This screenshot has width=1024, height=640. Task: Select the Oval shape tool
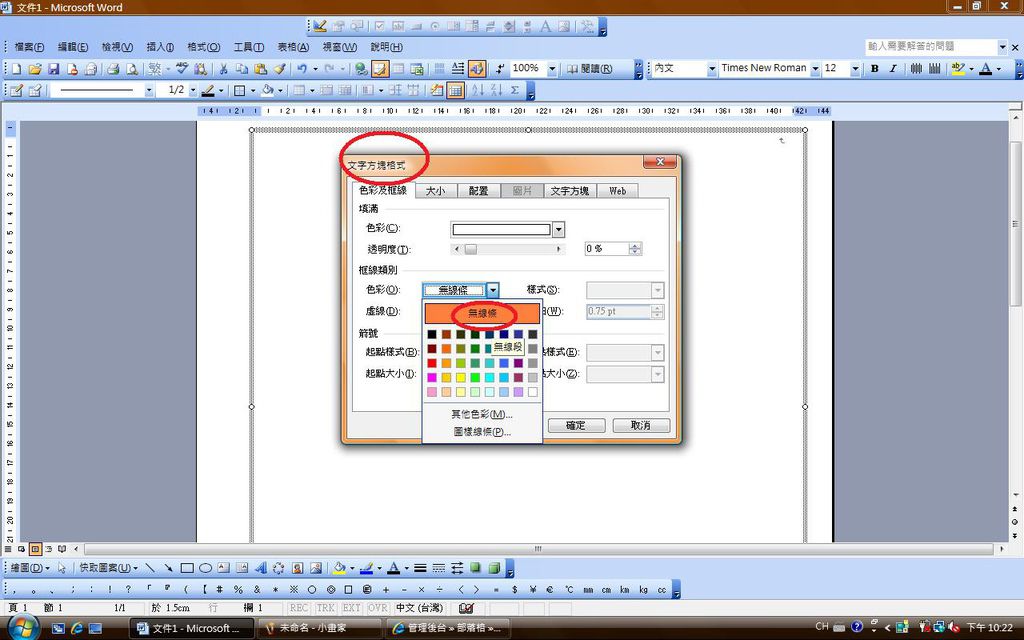(205, 568)
